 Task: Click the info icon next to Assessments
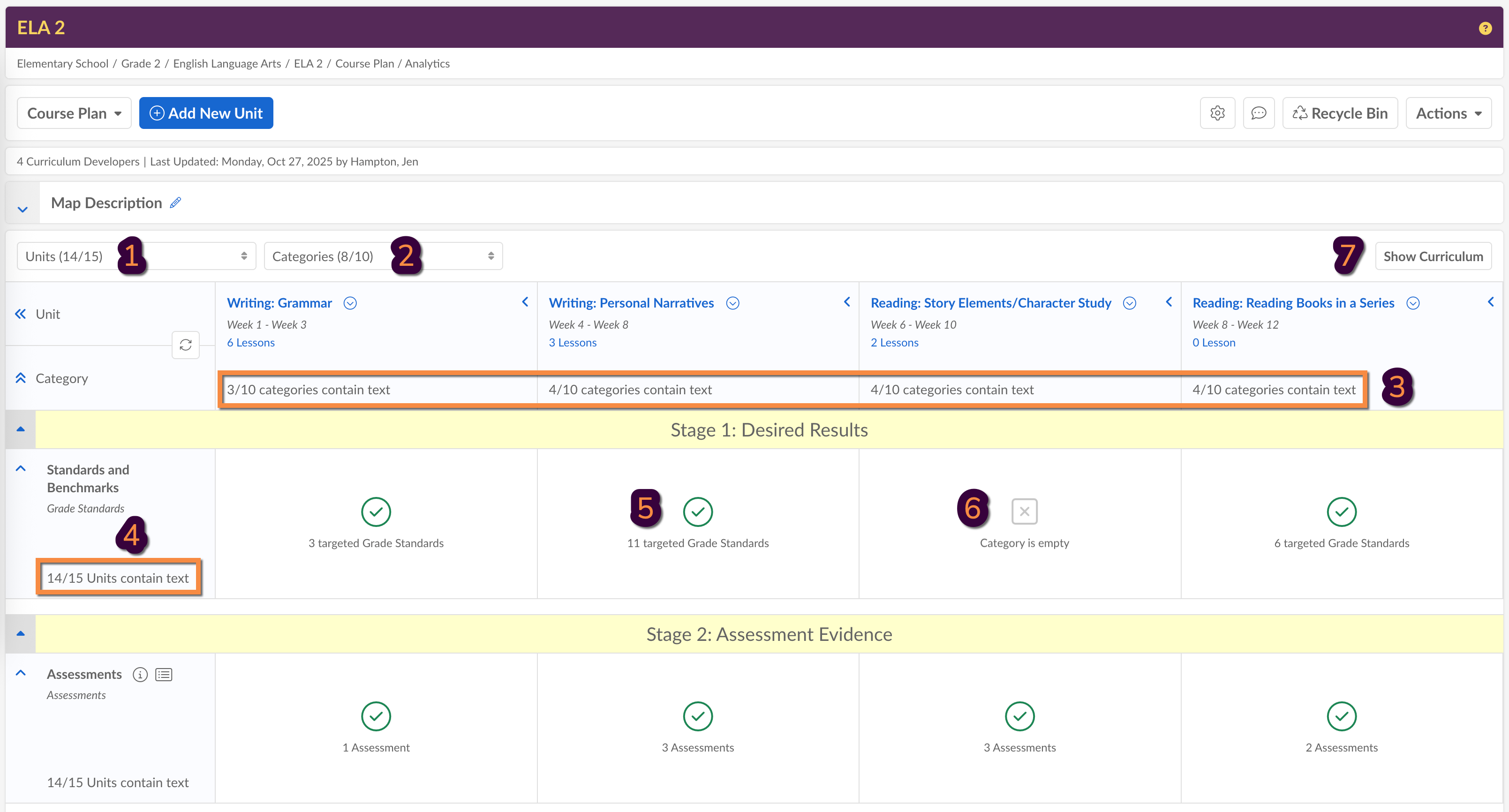coord(140,674)
